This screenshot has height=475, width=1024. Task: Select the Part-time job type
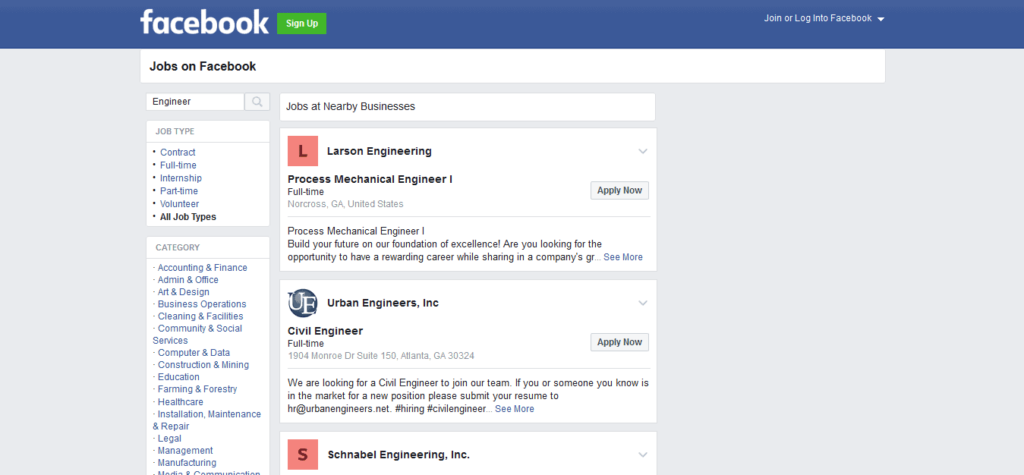click(179, 191)
